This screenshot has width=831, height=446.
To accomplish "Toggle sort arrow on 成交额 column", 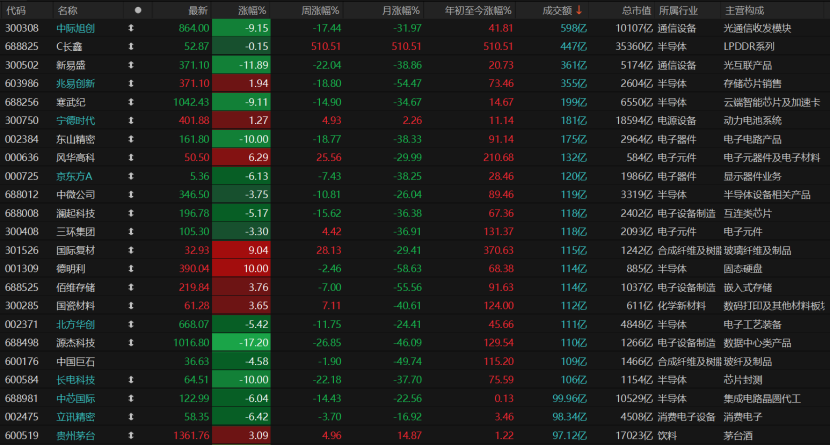I will (x=579, y=10).
